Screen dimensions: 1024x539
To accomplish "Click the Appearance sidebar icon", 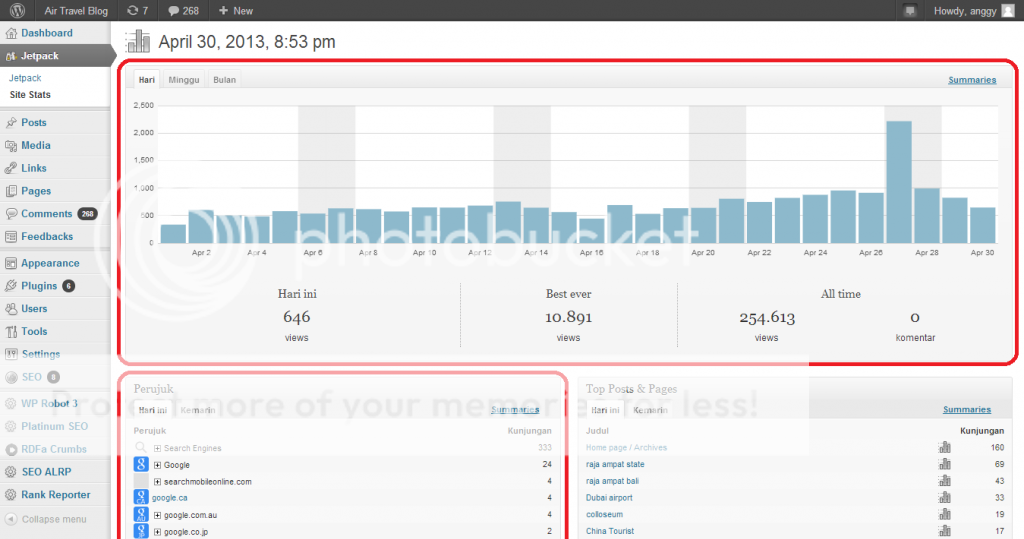I will click(11, 263).
